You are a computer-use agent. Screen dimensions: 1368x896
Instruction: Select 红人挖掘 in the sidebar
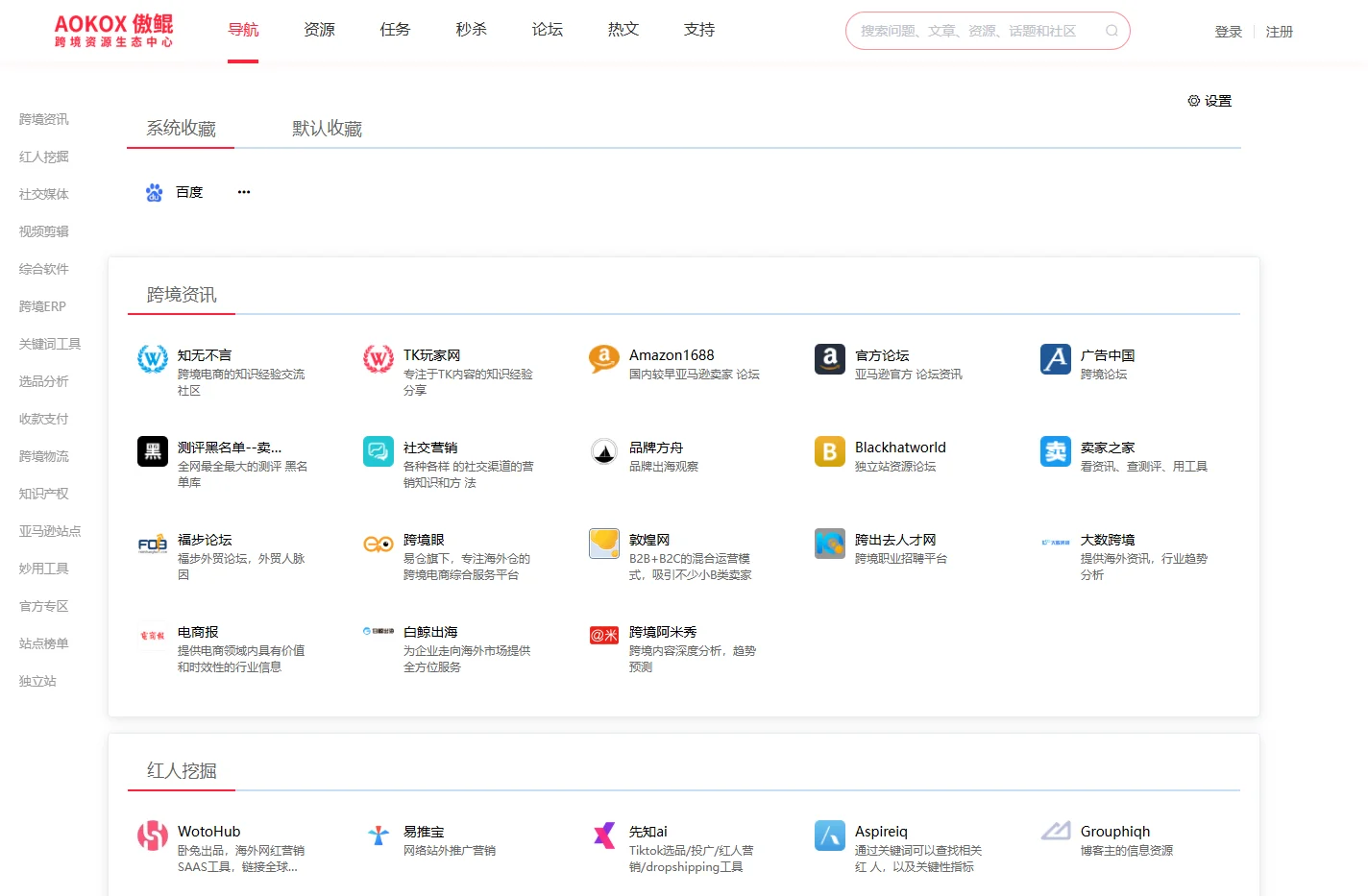click(x=44, y=157)
